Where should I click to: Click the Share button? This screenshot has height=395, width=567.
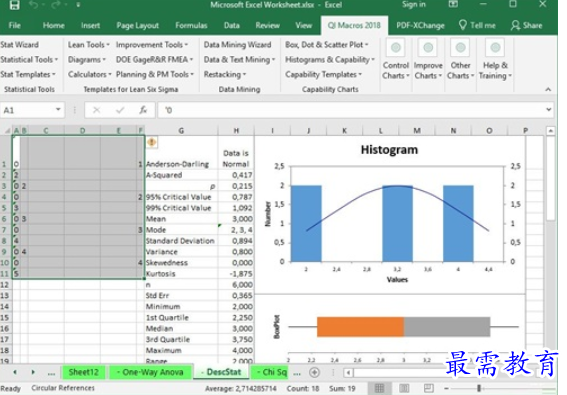[526, 25]
